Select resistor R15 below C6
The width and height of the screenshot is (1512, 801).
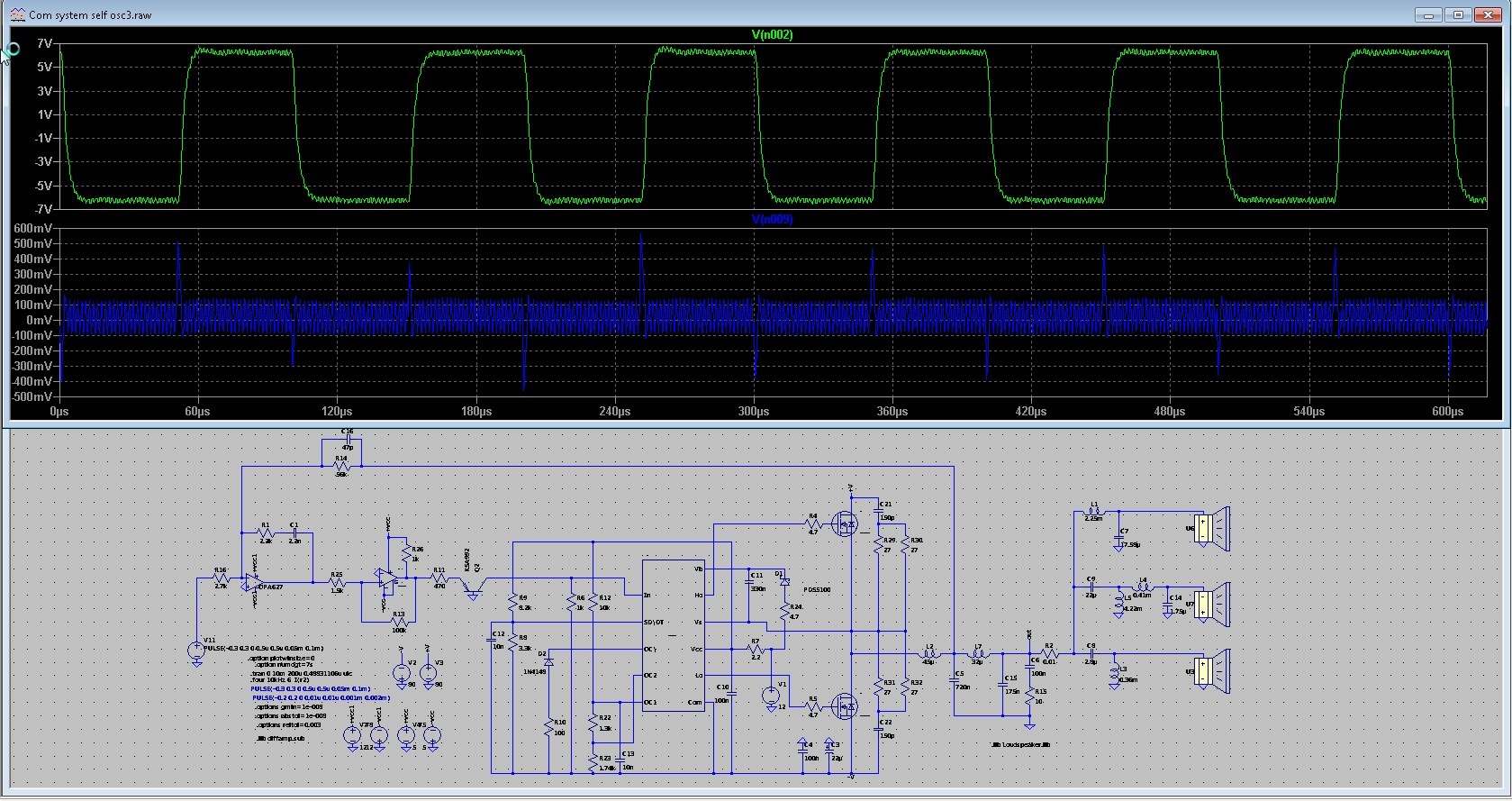click(x=1029, y=697)
